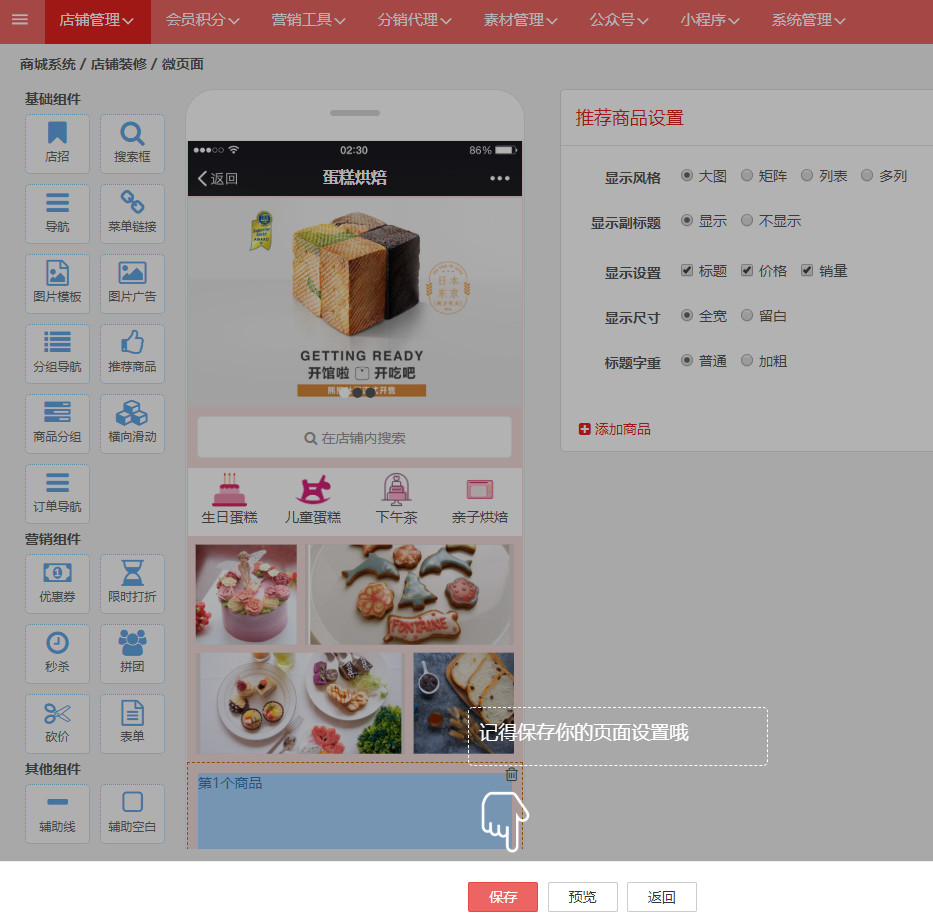Viewport: 933px width, 917px height.
Task: Pick the 限时打折 hourglass component
Action: pos(132,583)
